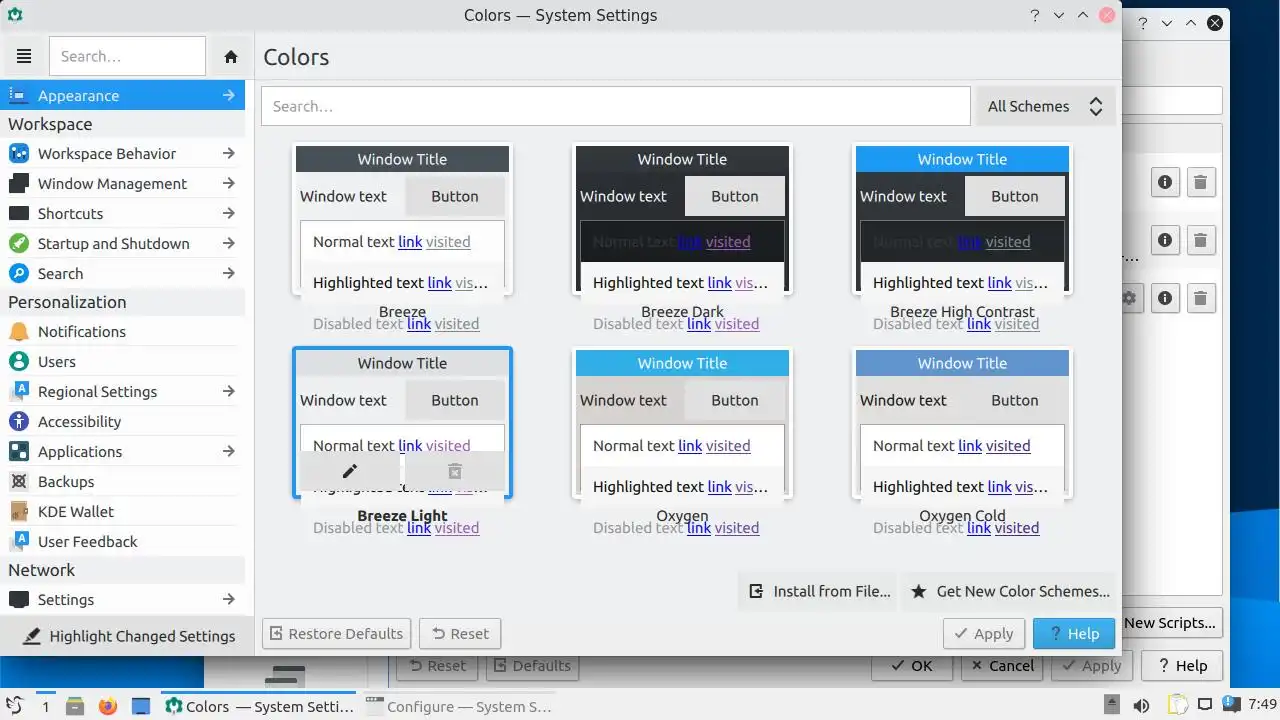Select the Breeze Dark color scheme preview
Image resolution: width=1280 pixels, height=720 pixels.
[x=682, y=220]
